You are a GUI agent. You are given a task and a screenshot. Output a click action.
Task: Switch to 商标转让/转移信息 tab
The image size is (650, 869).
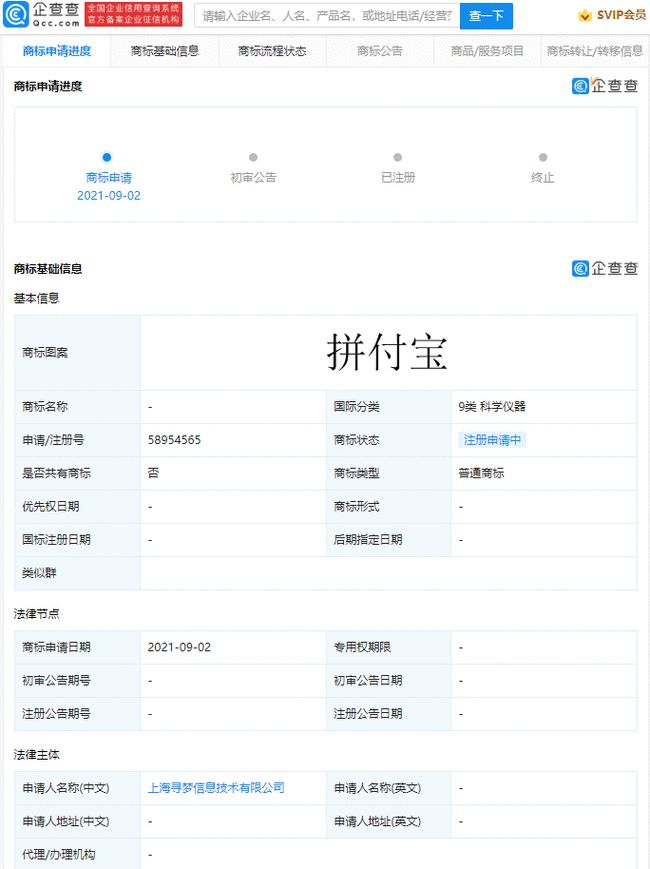pyautogui.click(x=595, y=51)
